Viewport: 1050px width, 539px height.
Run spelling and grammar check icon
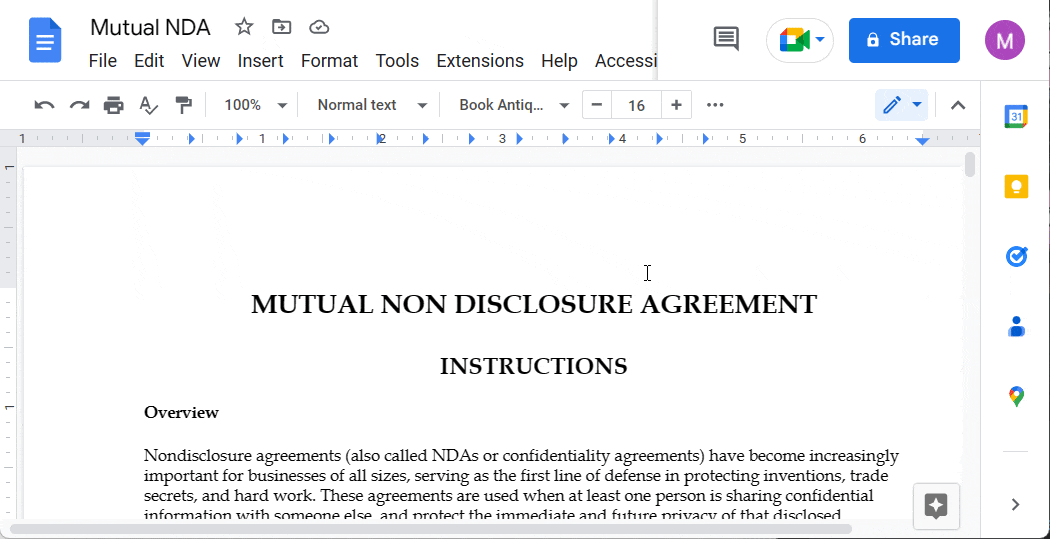tap(148, 105)
